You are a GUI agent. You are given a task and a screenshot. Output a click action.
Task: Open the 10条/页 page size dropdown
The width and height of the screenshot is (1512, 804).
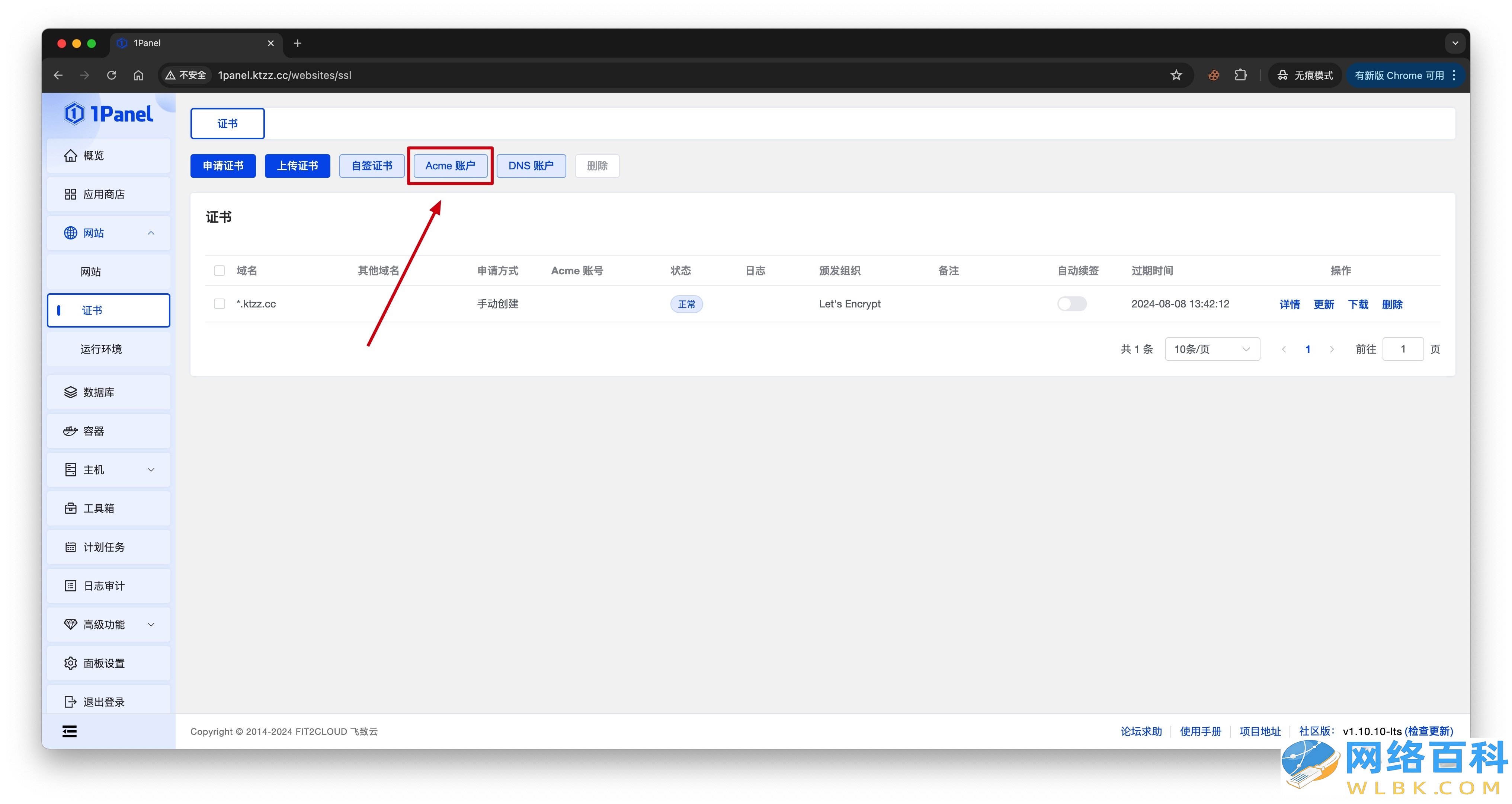point(1212,350)
